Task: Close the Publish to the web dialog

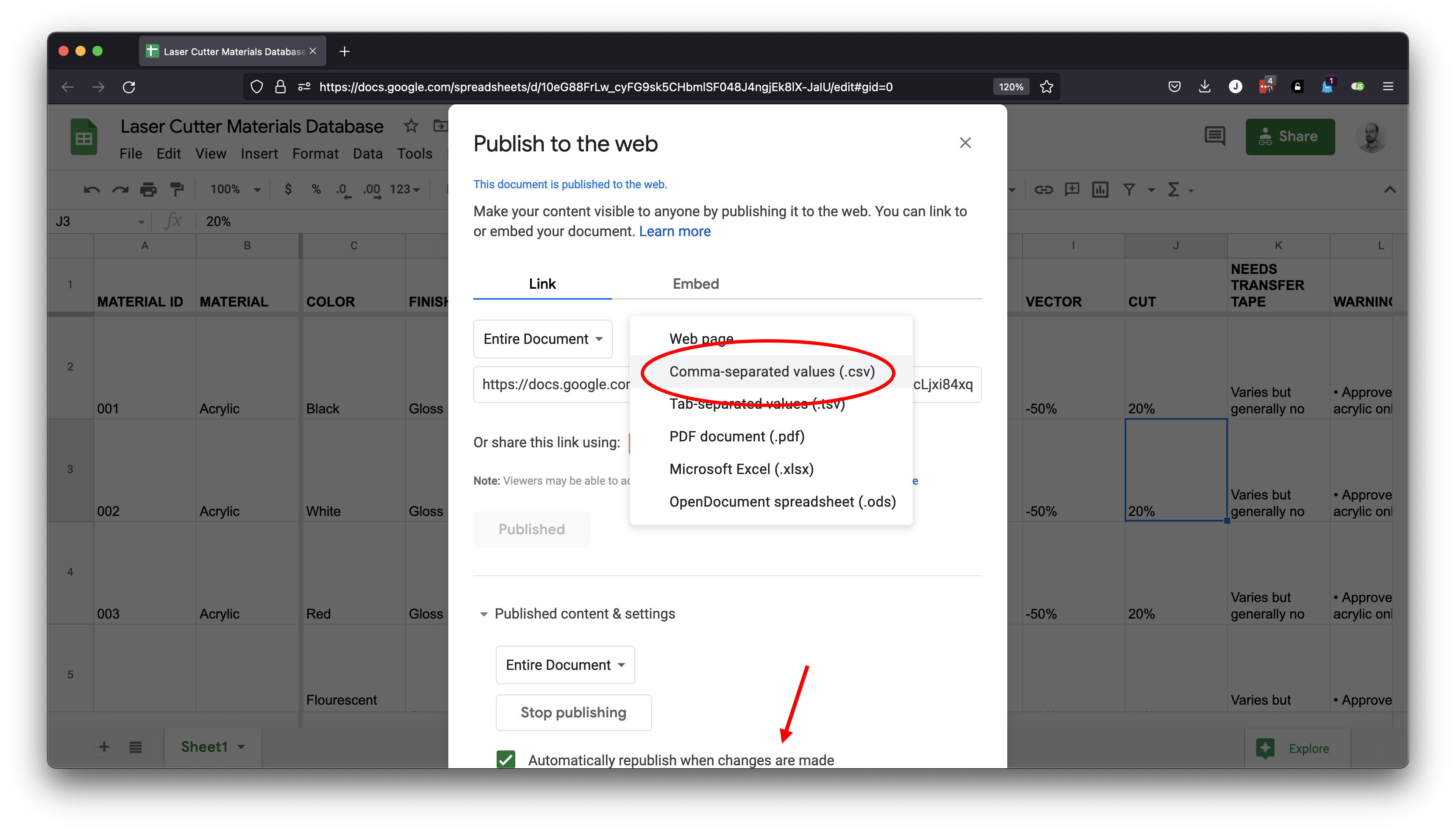Action: click(x=965, y=143)
